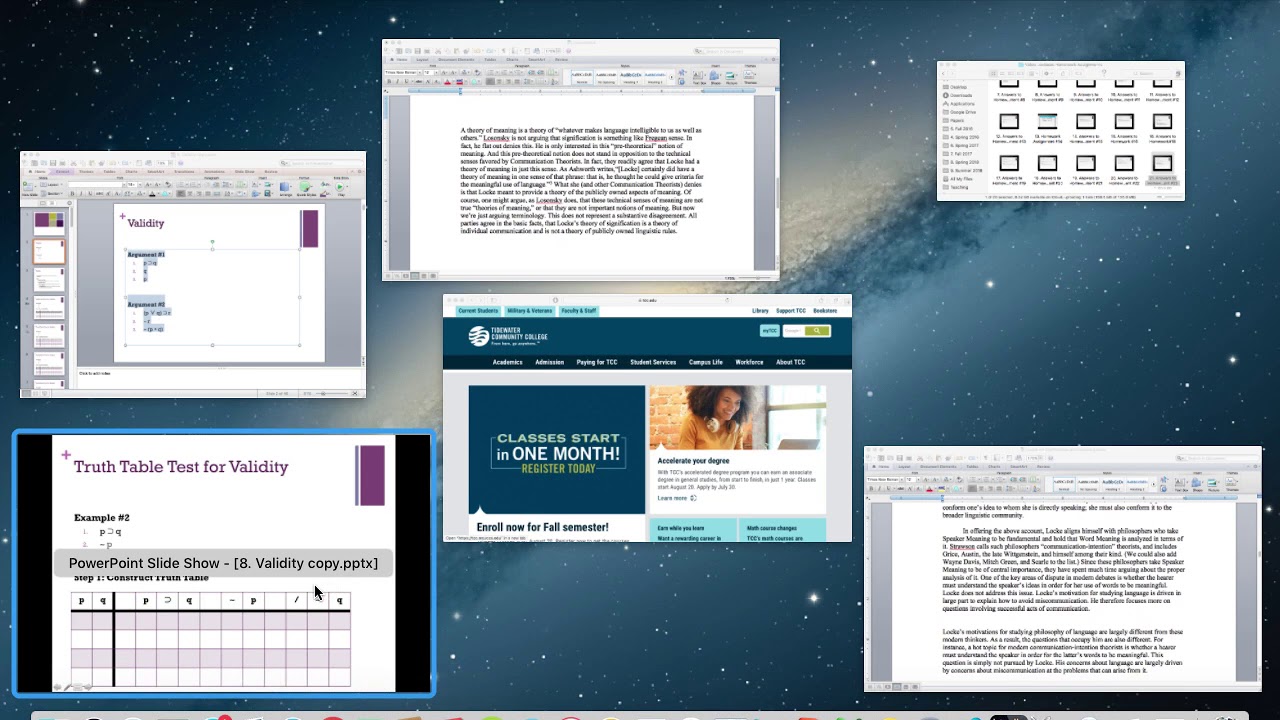The image size is (1280, 720).
Task: Open the Applications item in Finder sidebar
Action: pyautogui.click(x=966, y=104)
